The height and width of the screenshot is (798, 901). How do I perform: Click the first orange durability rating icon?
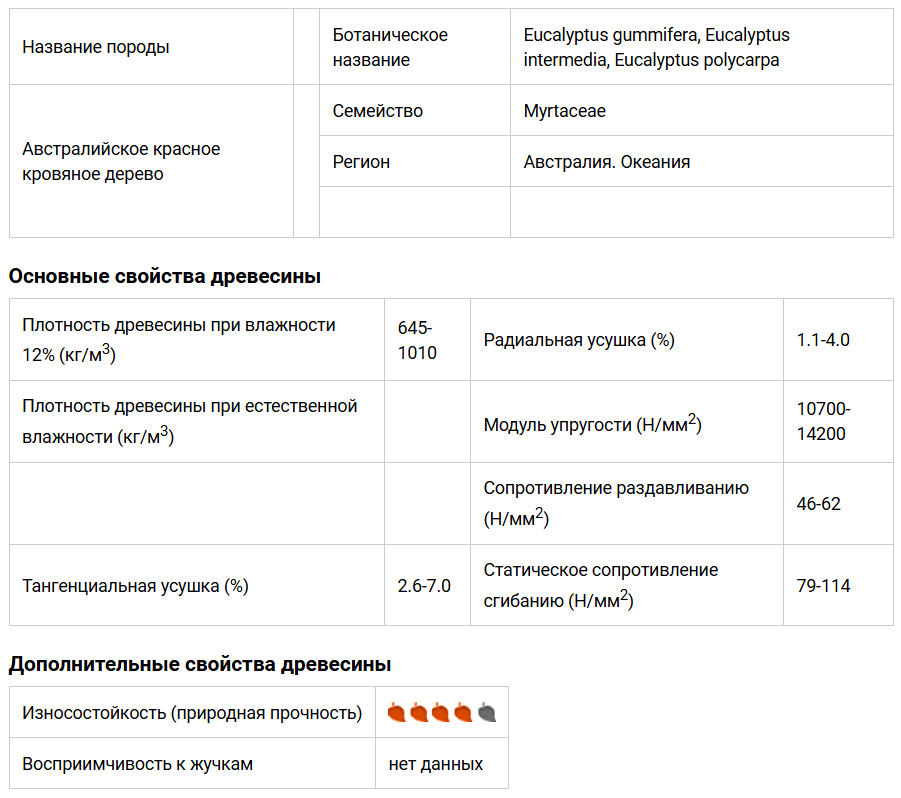pos(396,712)
